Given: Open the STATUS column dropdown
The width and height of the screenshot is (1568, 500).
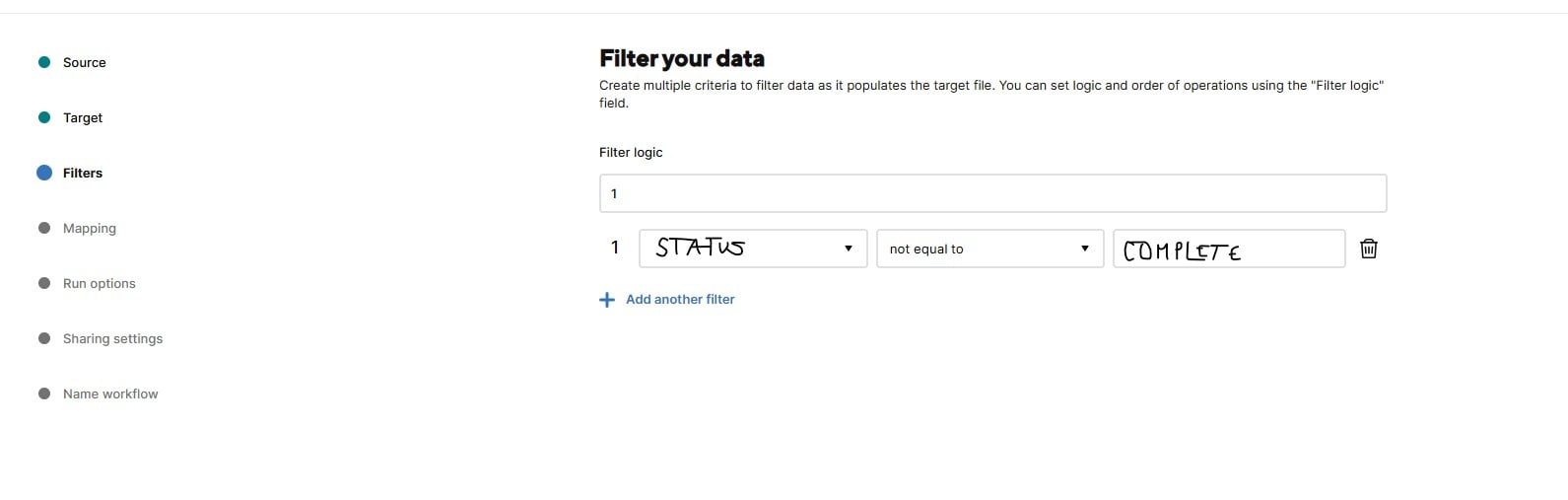Looking at the screenshot, I should (x=753, y=249).
